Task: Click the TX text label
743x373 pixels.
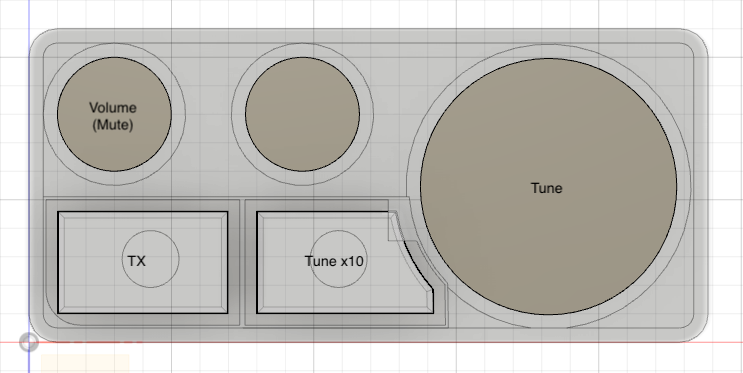Action: pyautogui.click(x=136, y=261)
